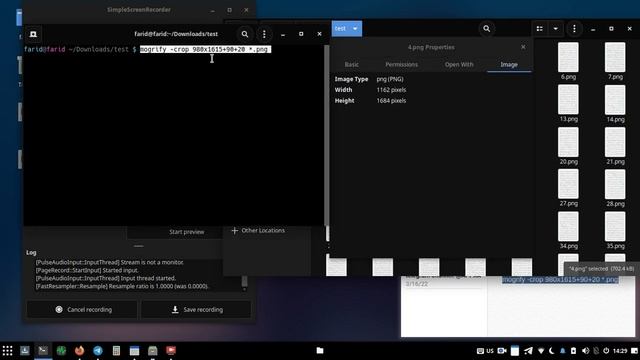This screenshot has height=360, width=640.
Task: Select the 28.png file thumbnail
Action: click(x=615, y=184)
